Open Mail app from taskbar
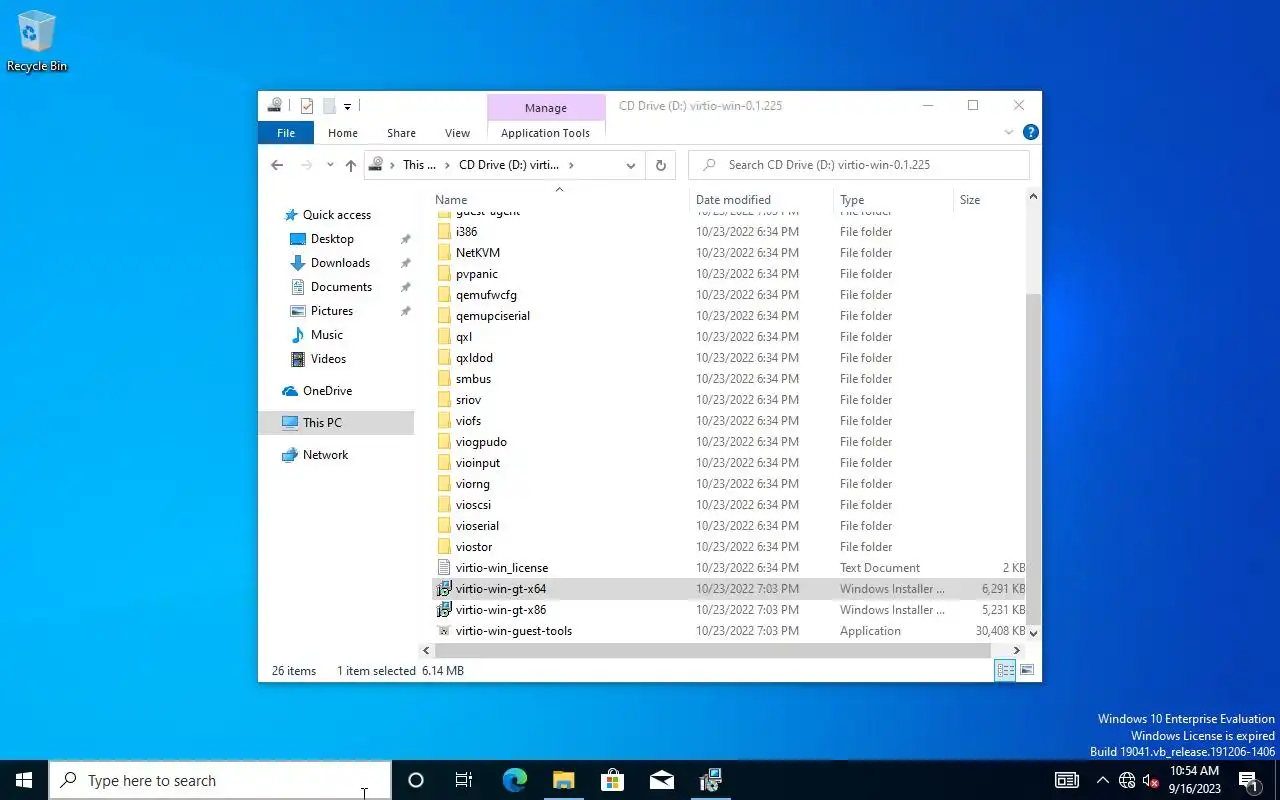 click(661, 780)
